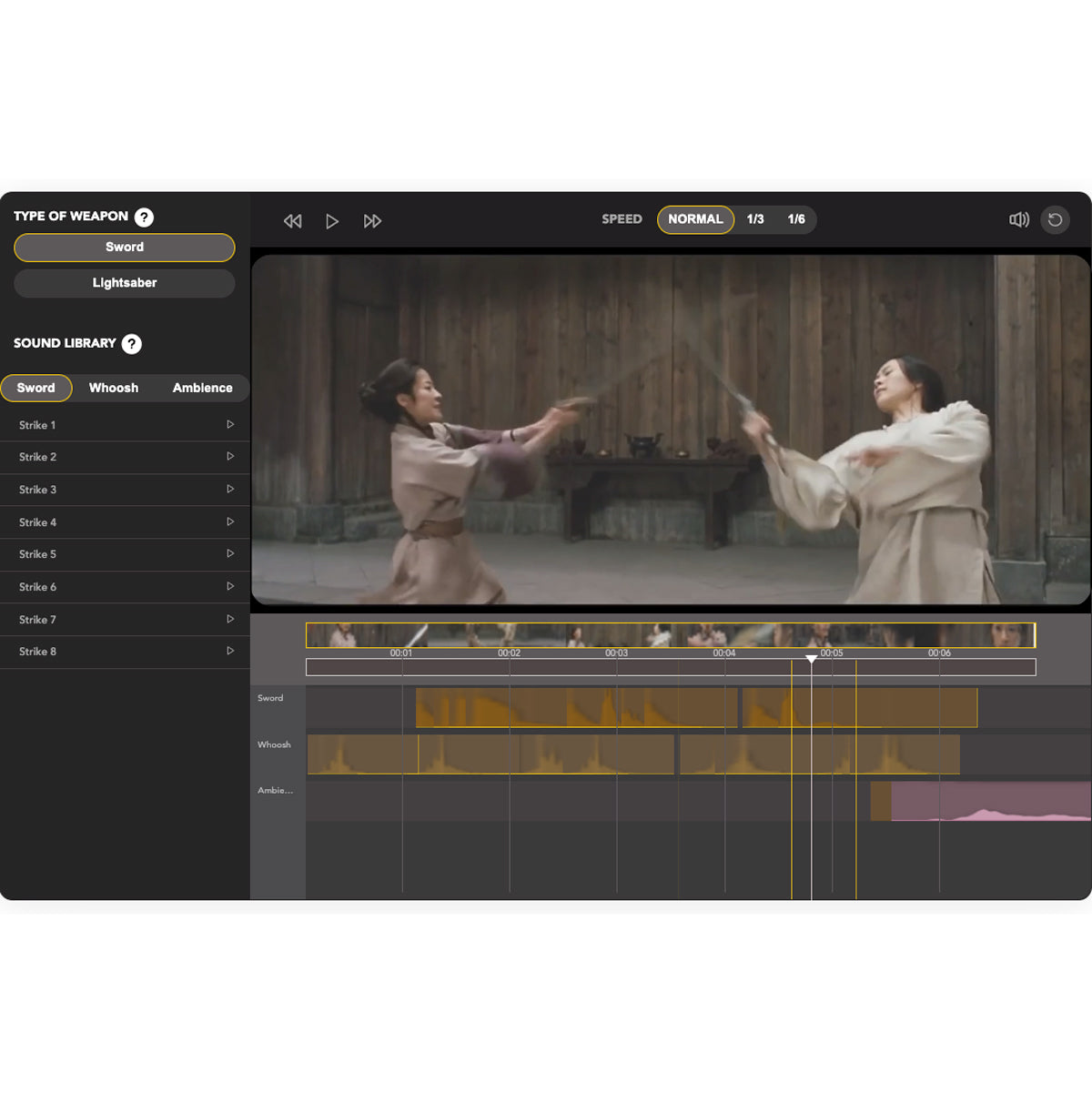The width and height of the screenshot is (1092, 1093).
Task: Preview the Strike 1 sound
Action: [x=230, y=425]
